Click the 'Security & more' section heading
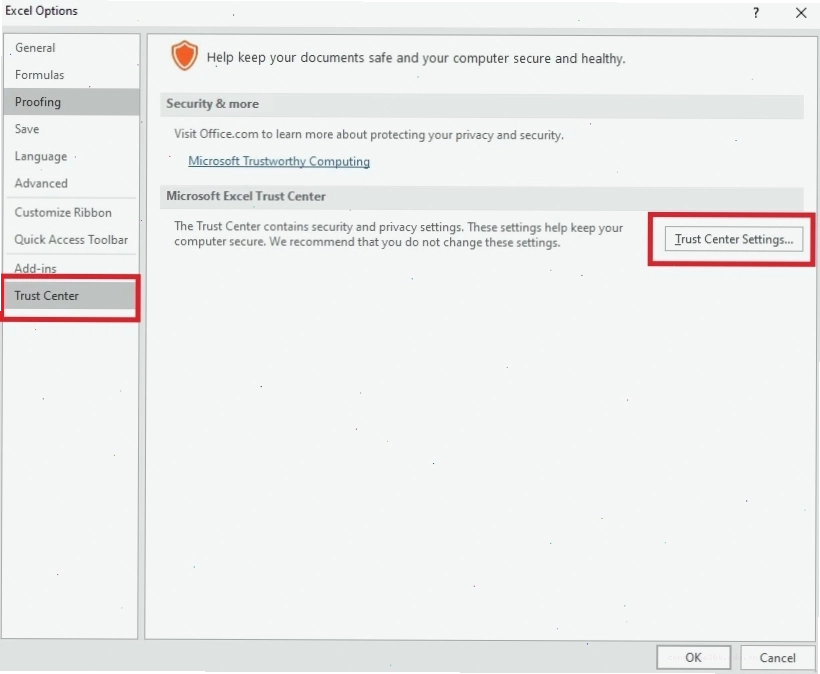Viewport: 820px width, 674px height. click(212, 104)
